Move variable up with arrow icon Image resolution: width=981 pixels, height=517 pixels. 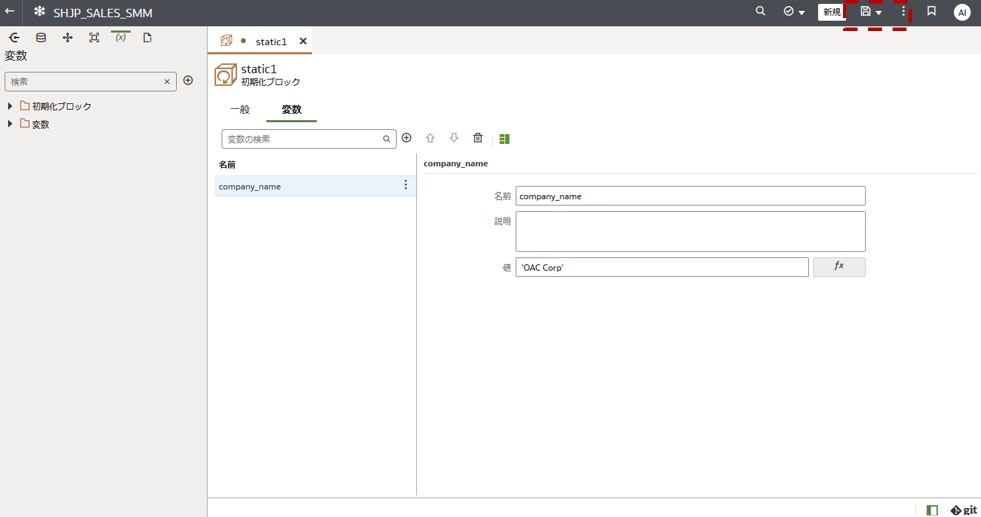click(430, 138)
